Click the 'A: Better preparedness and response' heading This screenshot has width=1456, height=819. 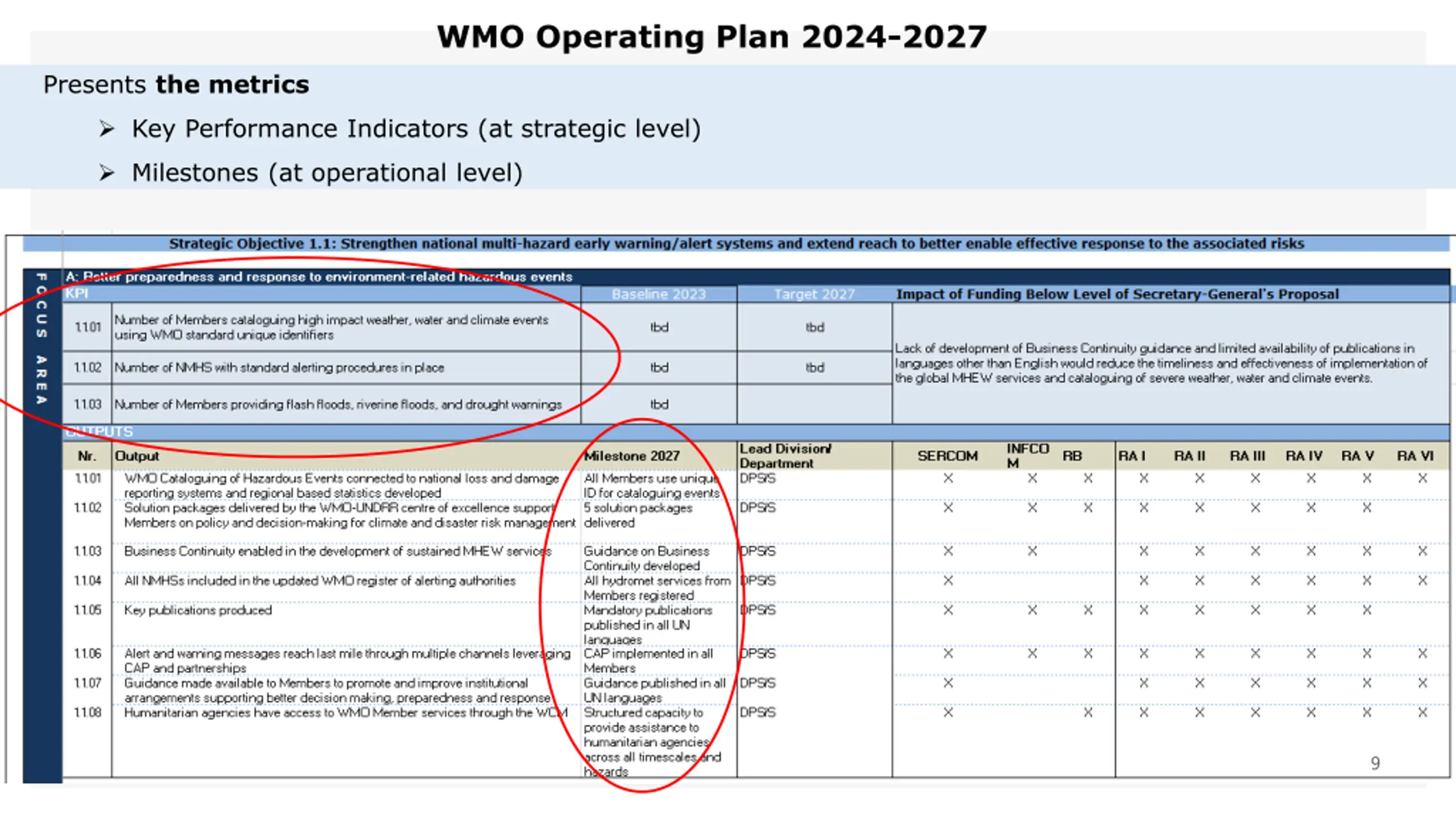[318, 277]
